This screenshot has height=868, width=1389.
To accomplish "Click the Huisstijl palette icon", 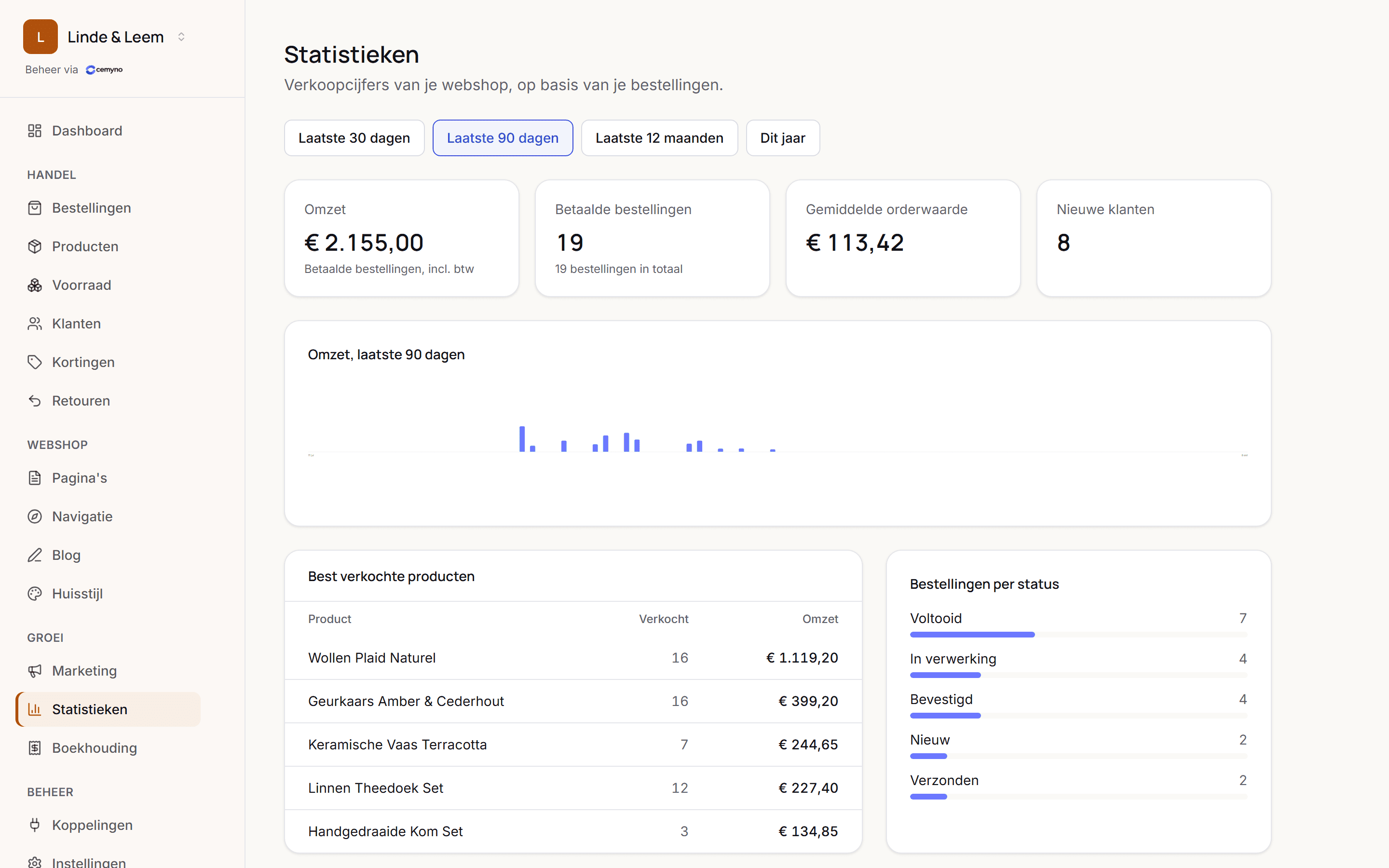I will coord(34,594).
